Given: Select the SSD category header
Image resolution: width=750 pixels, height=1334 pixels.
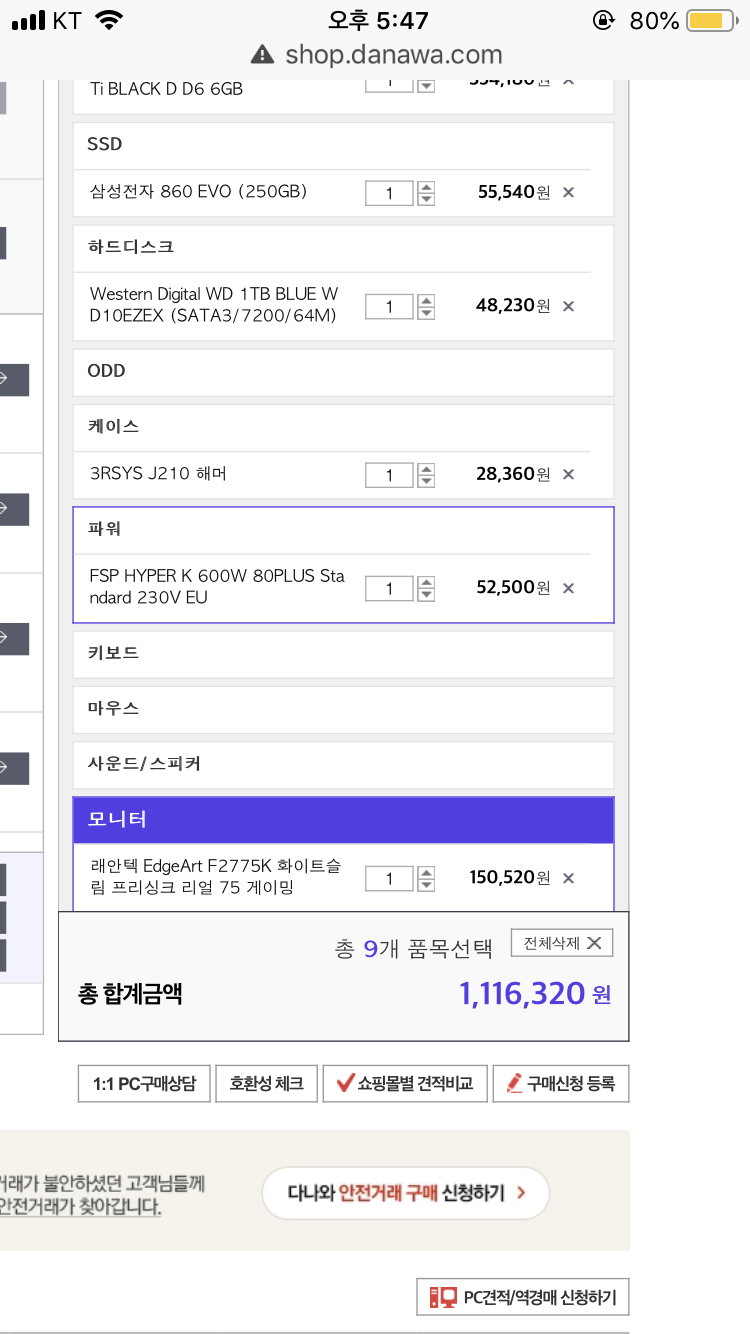Looking at the screenshot, I should 343,145.
